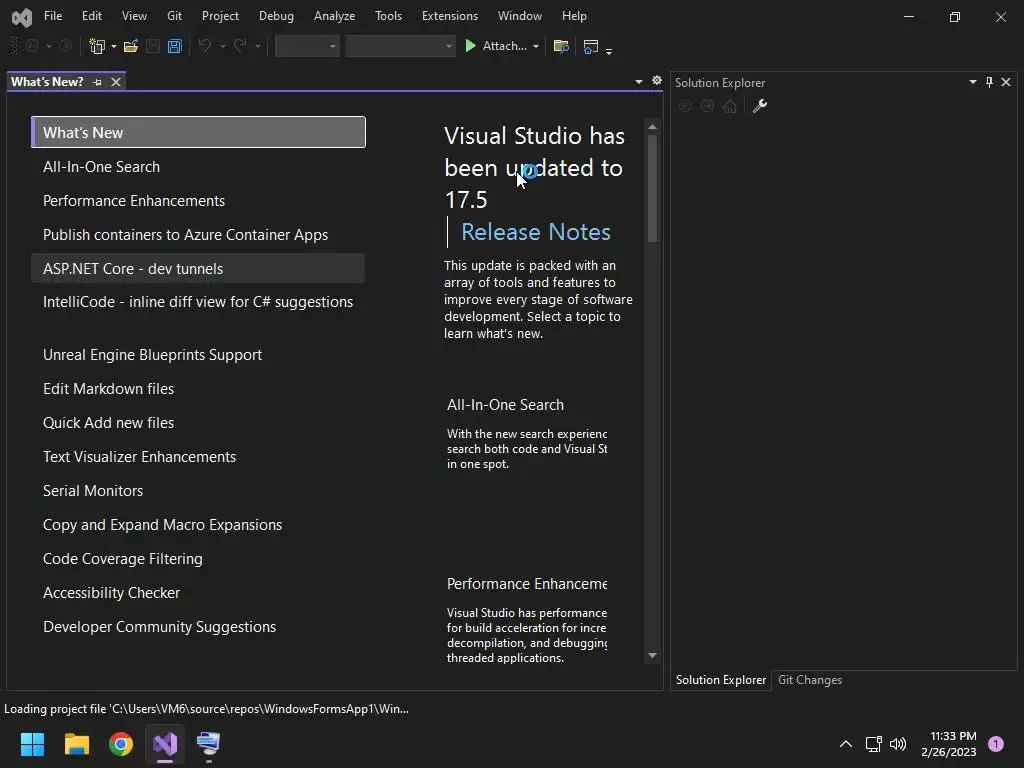The height and width of the screenshot is (768, 1024).
Task: Select ASP.NET Core - dev tunnels topic
Action: 198,268
